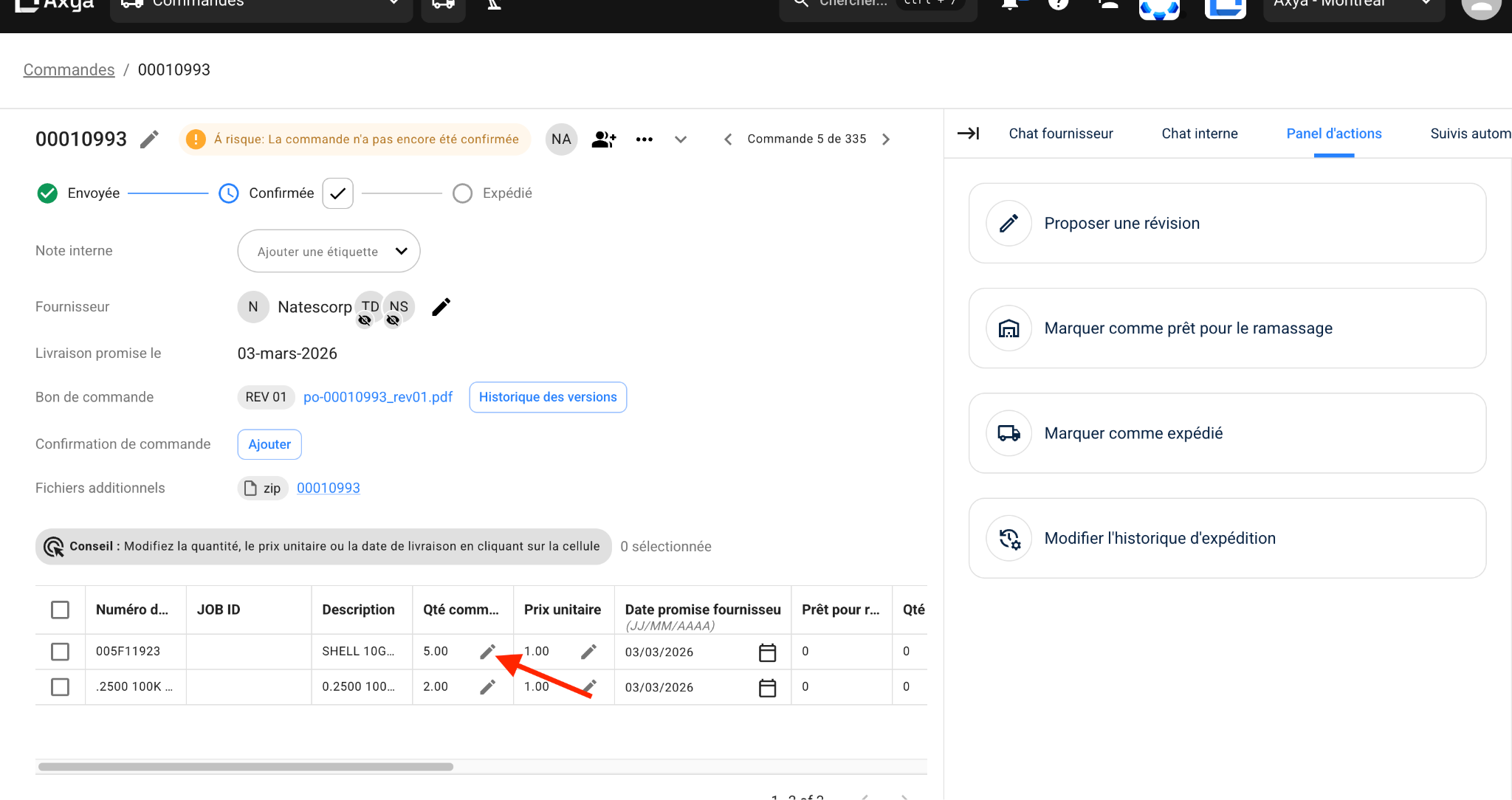Toggle the select-all checkbox in table header

point(61,610)
